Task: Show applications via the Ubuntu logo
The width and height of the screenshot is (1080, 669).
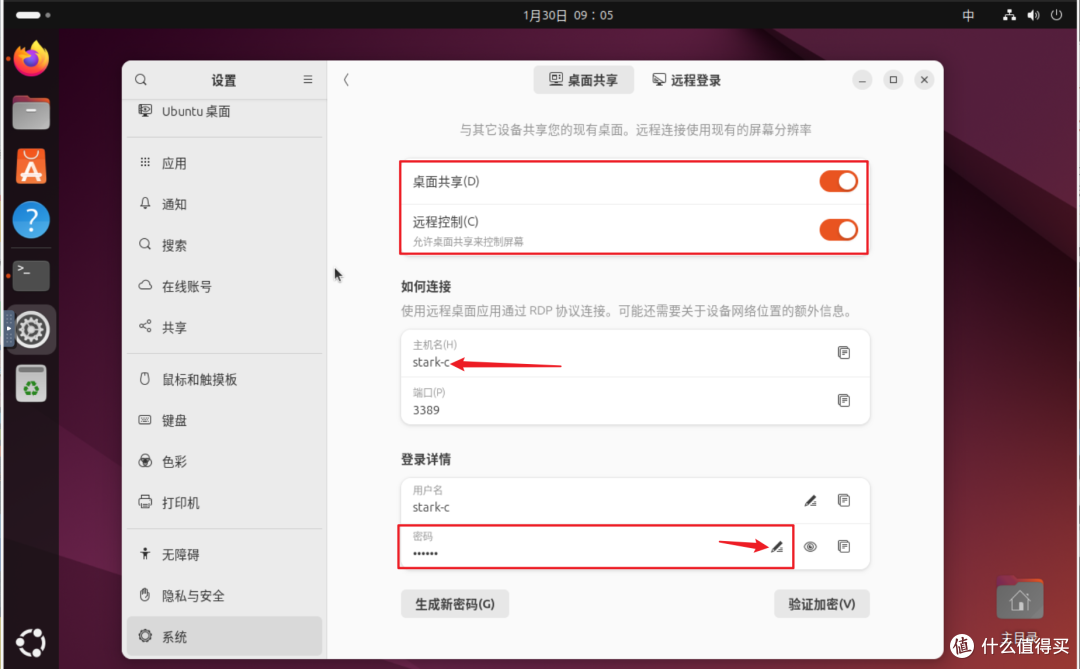Action: [x=31, y=643]
